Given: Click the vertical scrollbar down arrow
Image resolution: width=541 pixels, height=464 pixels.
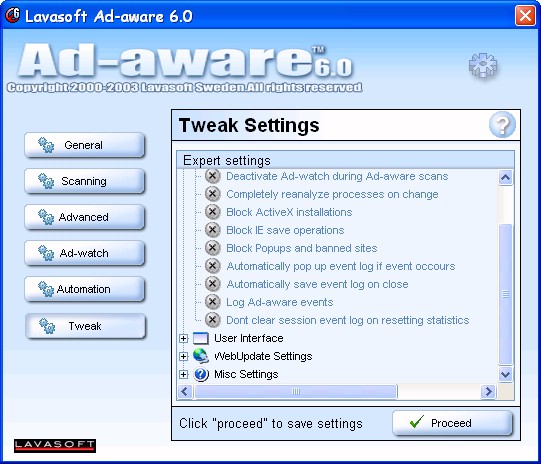Looking at the screenshot, I should click(505, 374).
